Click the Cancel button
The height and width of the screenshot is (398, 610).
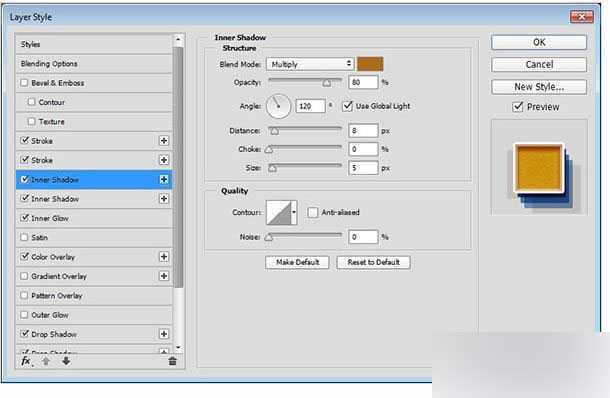(x=539, y=65)
